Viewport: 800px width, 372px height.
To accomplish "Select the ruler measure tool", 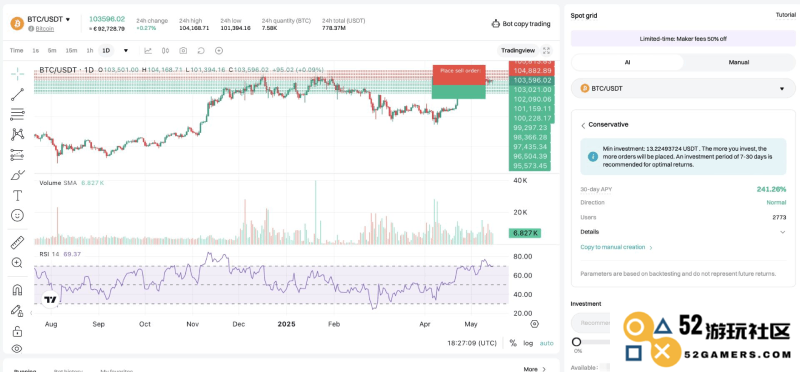I will point(17,243).
